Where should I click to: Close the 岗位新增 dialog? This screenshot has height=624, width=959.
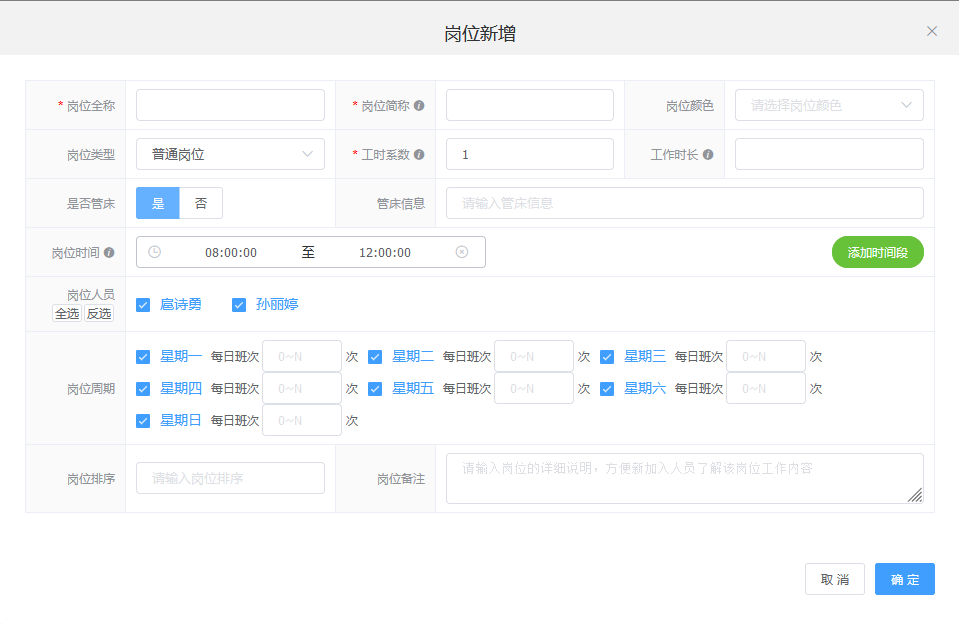pos(932,31)
